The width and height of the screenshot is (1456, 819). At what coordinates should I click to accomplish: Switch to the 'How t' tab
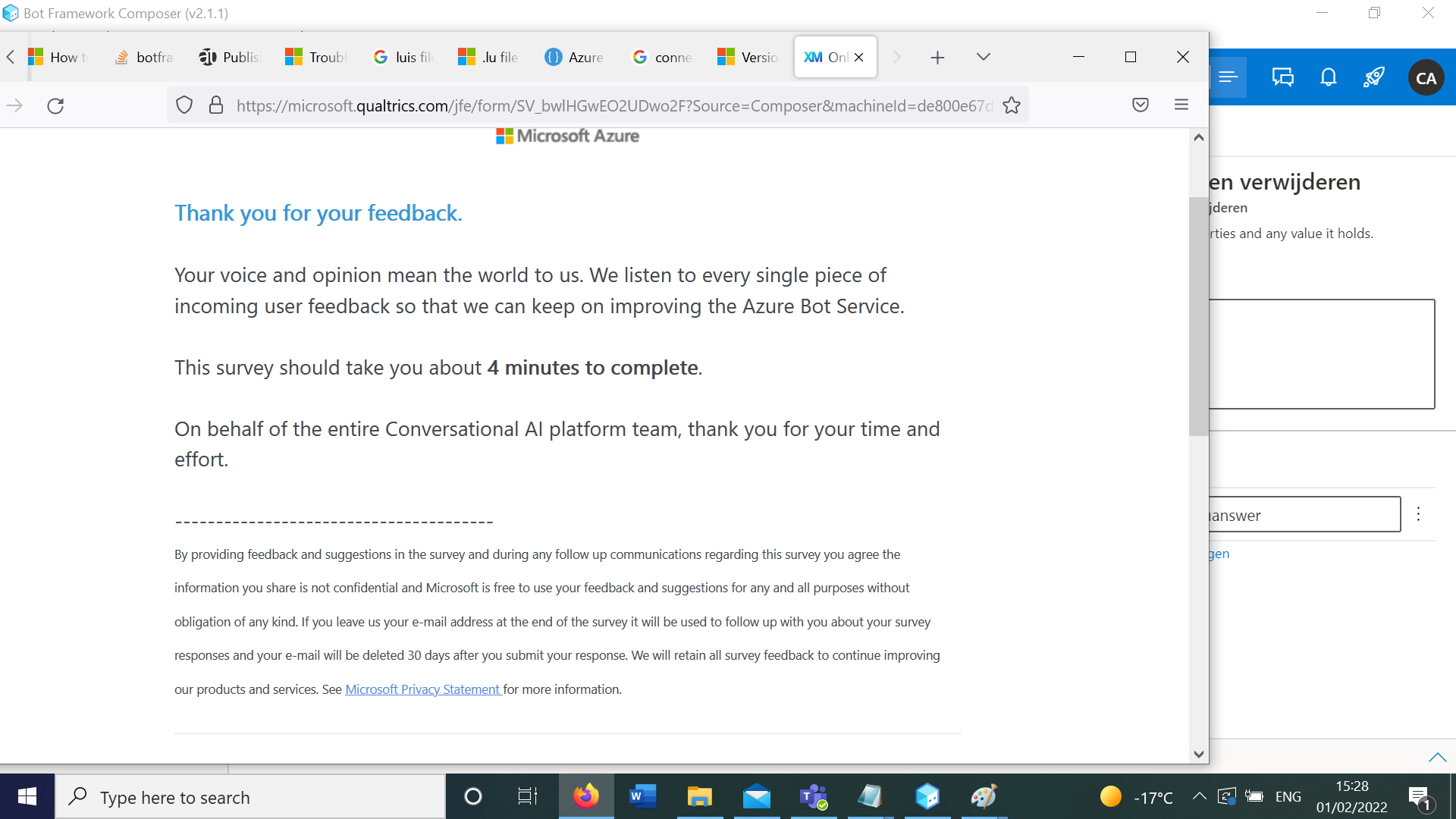click(59, 58)
